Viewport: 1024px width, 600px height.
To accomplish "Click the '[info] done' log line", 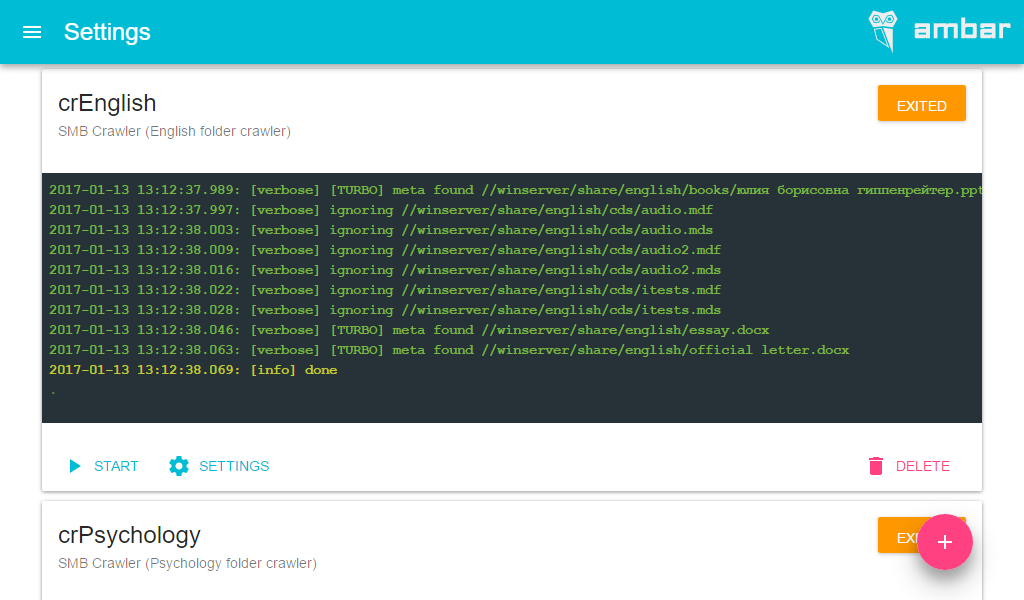I will tap(193, 370).
